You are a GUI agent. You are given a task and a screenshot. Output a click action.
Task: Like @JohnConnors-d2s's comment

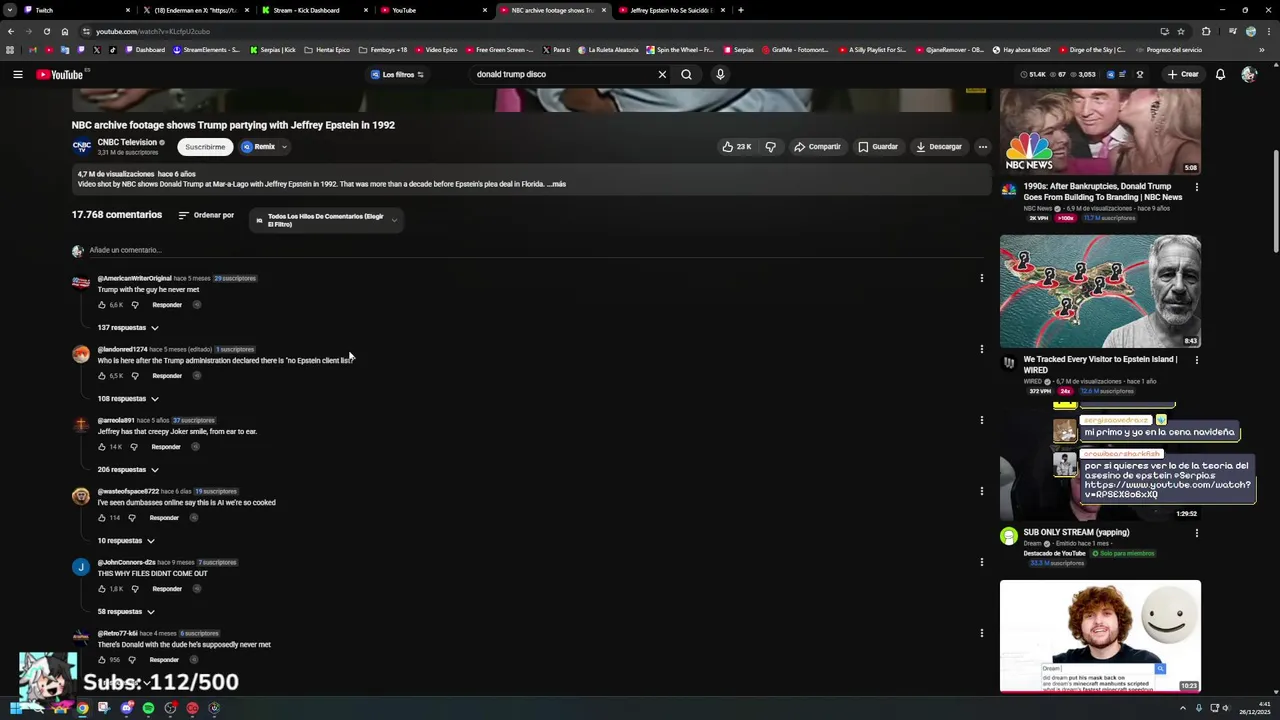pos(102,589)
